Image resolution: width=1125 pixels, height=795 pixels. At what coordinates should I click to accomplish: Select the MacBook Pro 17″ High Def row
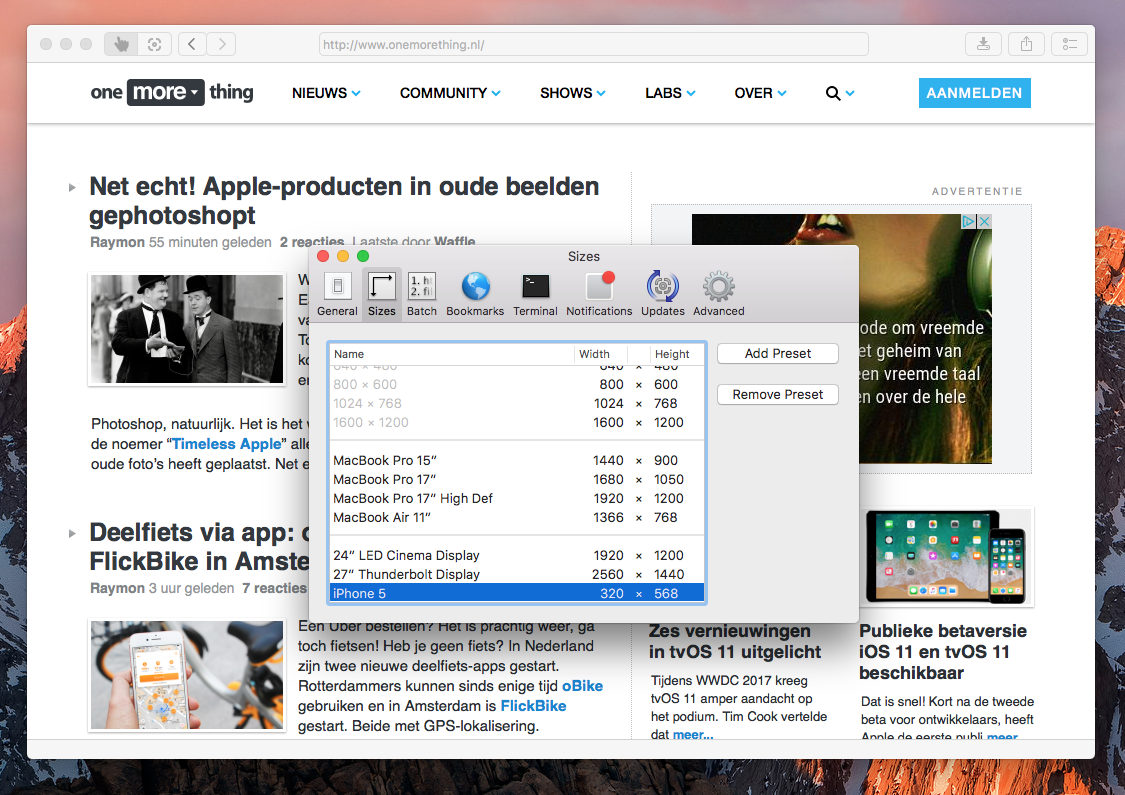(517, 498)
